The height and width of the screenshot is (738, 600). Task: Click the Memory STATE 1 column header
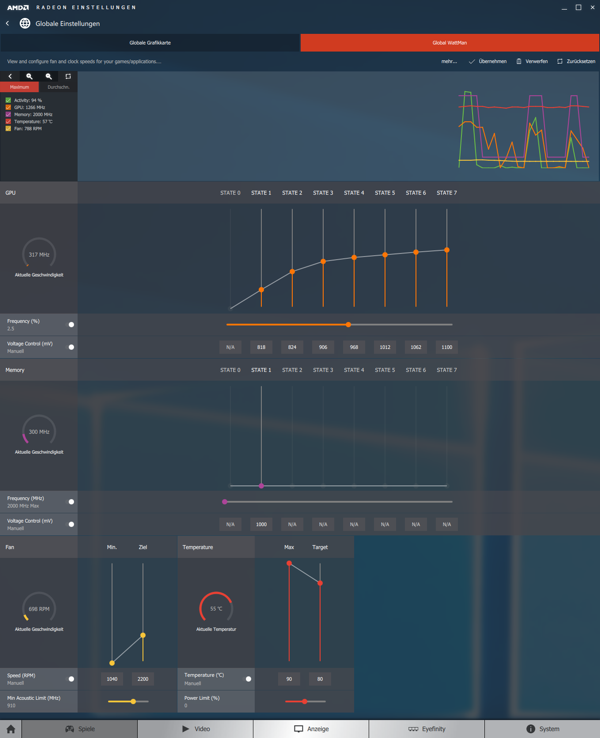click(x=261, y=370)
